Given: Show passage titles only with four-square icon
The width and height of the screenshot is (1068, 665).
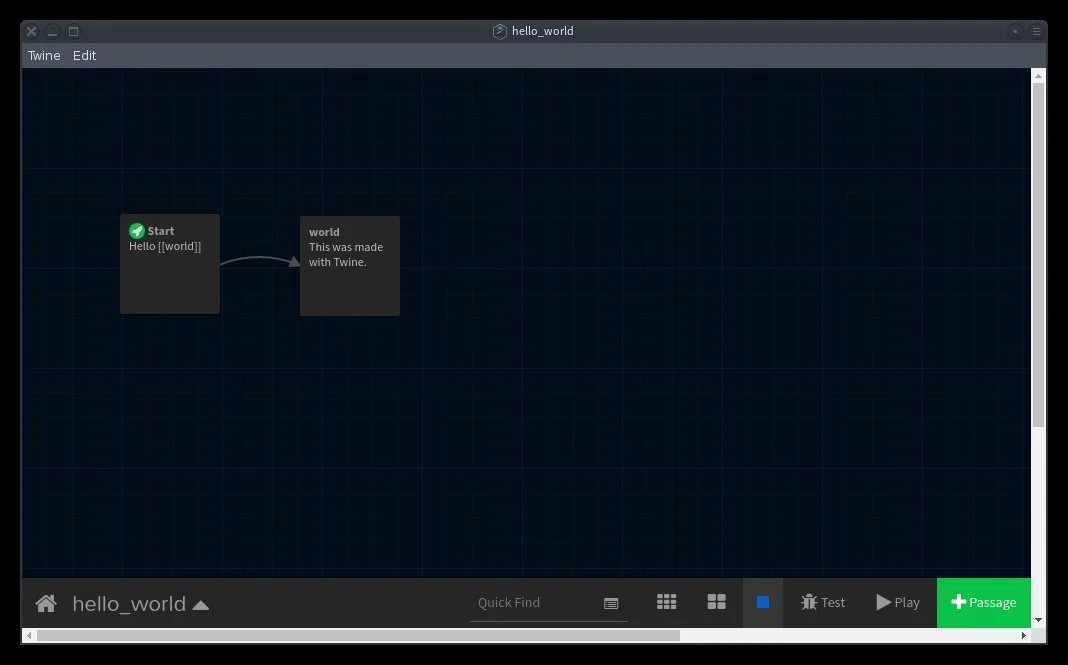Looking at the screenshot, I should pyautogui.click(x=716, y=602).
